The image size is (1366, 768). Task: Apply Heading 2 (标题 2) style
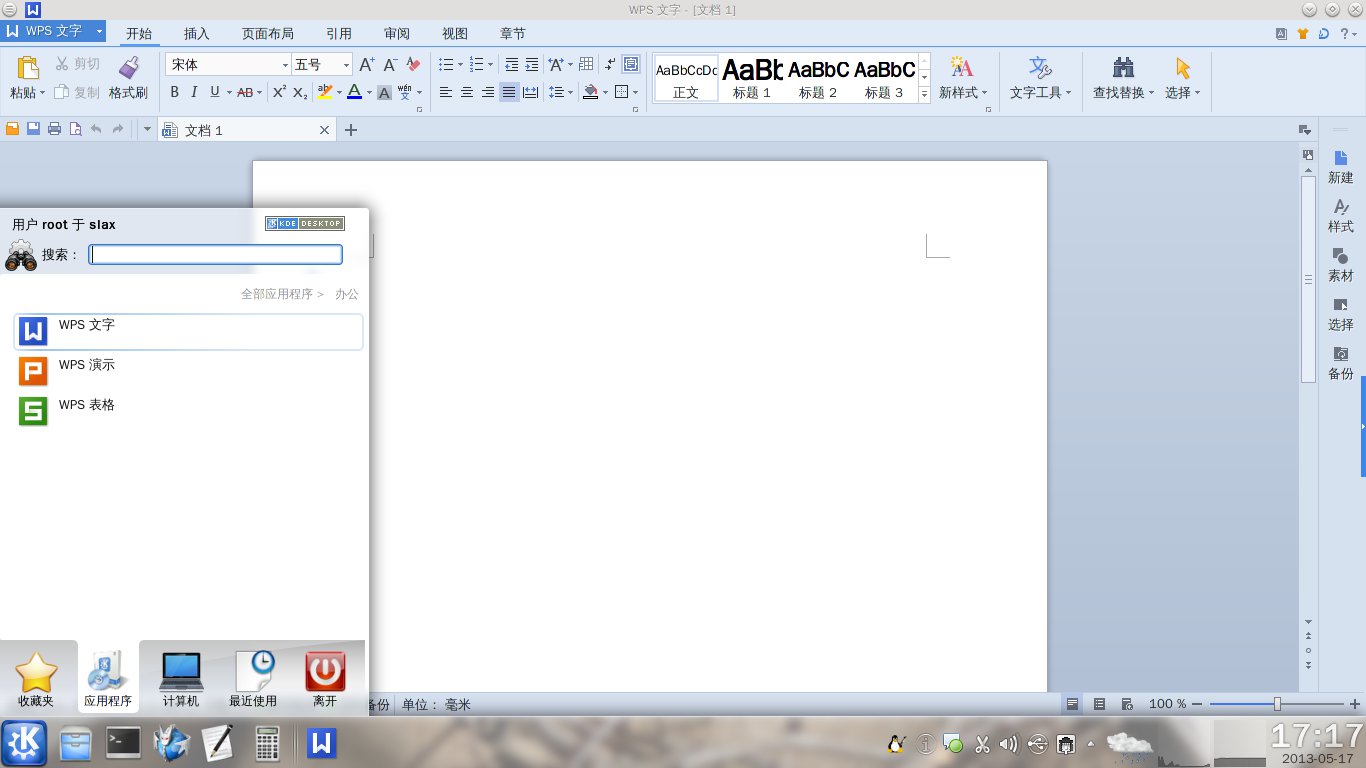[x=818, y=78]
